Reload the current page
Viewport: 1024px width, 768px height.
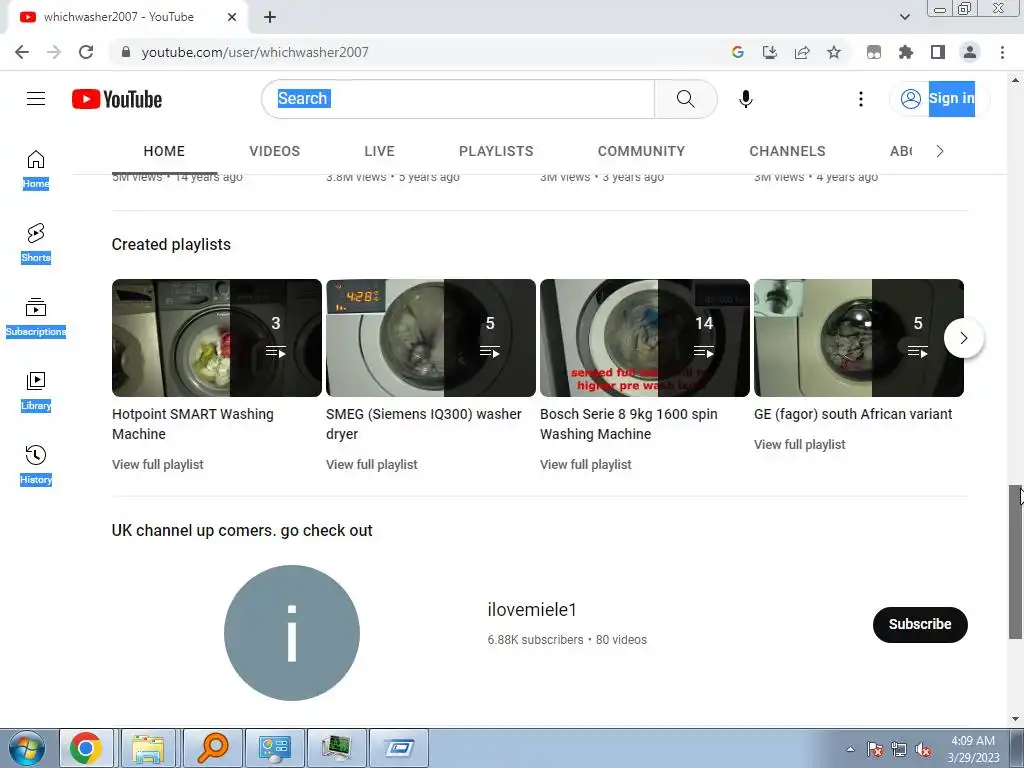click(x=86, y=52)
